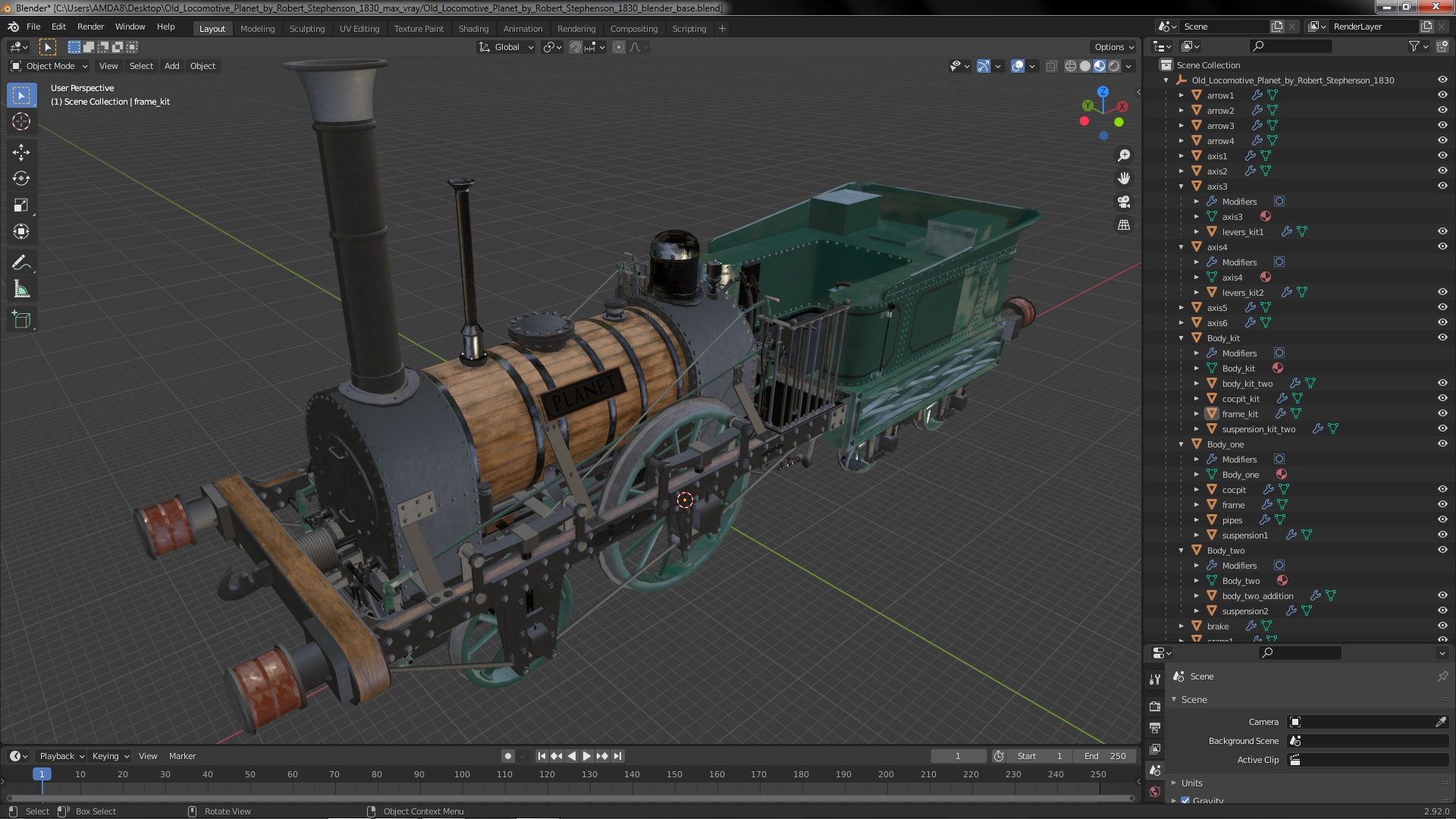Select the Scale tool
This screenshot has width=1456, height=819.
pyautogui.click(x=21, y=206)
